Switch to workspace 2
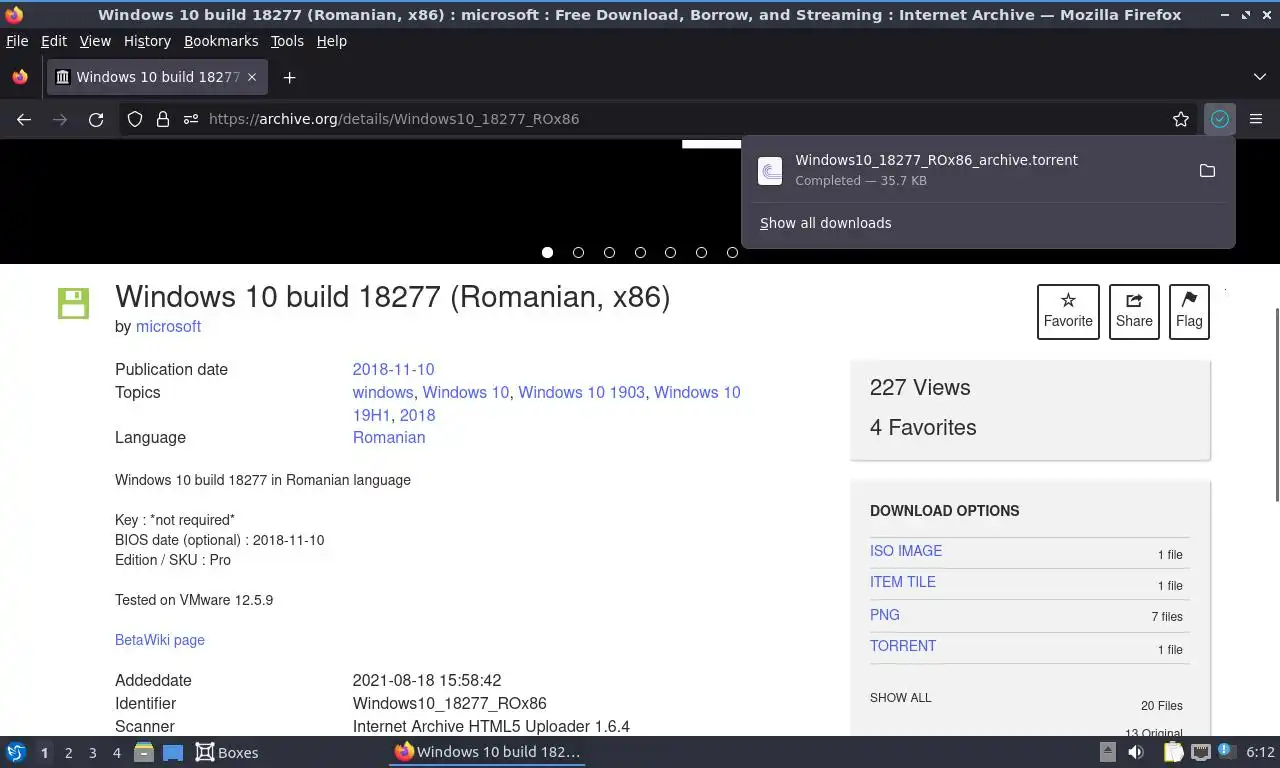The height and width of the screenshot is (768, 1280). tap(68, 753)
